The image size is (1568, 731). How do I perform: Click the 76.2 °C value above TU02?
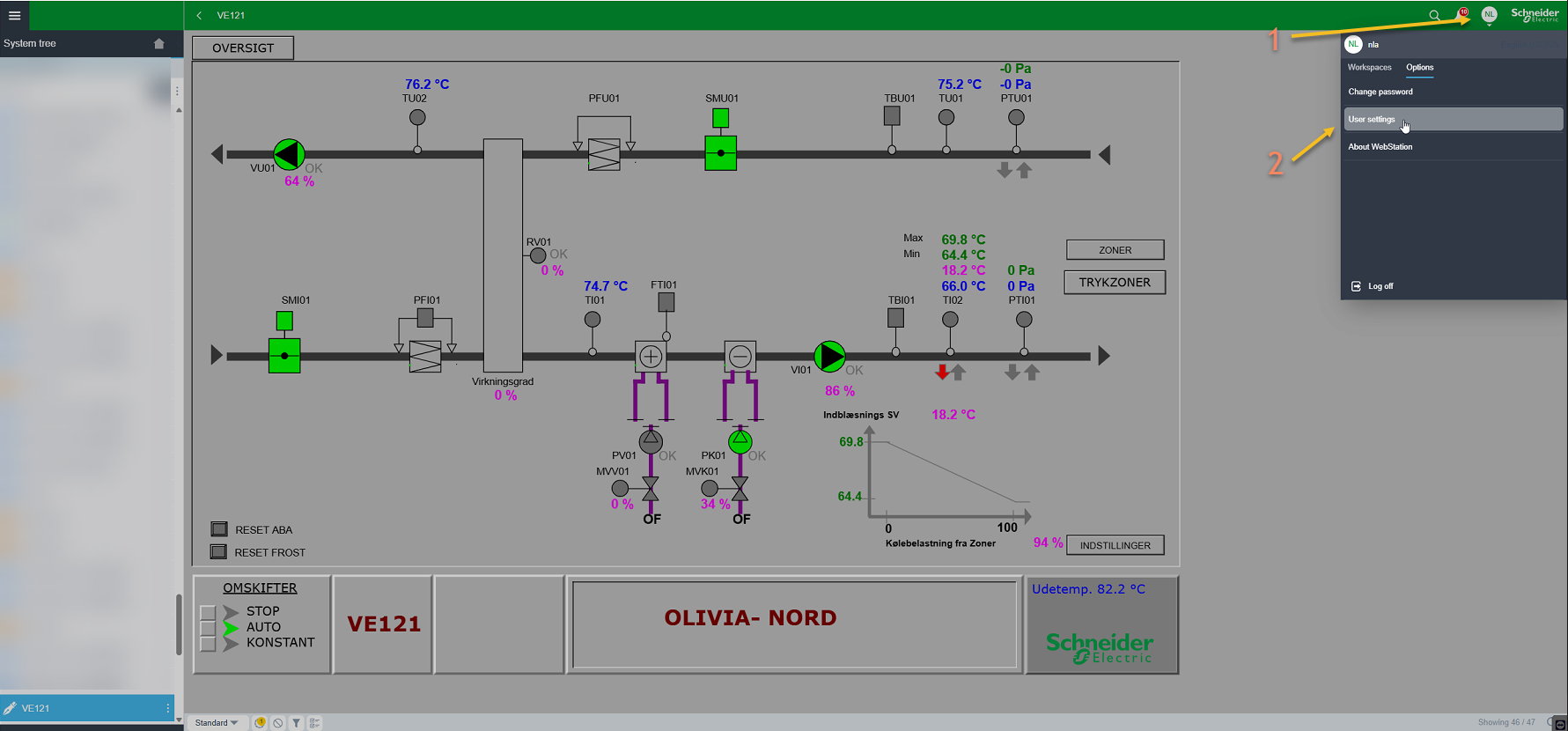coord(427,85)
